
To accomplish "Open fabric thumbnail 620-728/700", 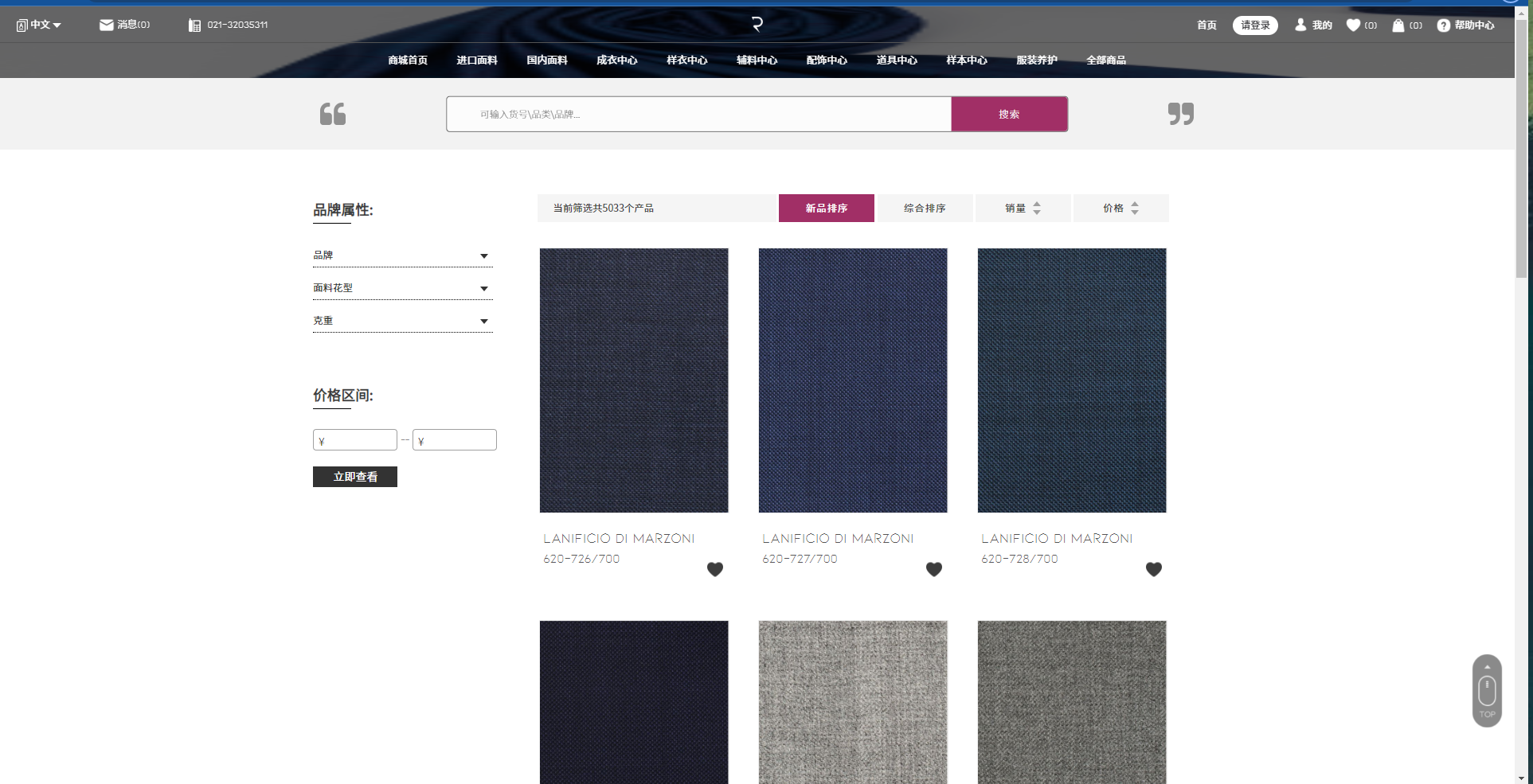I will (x=1072, y=380).
